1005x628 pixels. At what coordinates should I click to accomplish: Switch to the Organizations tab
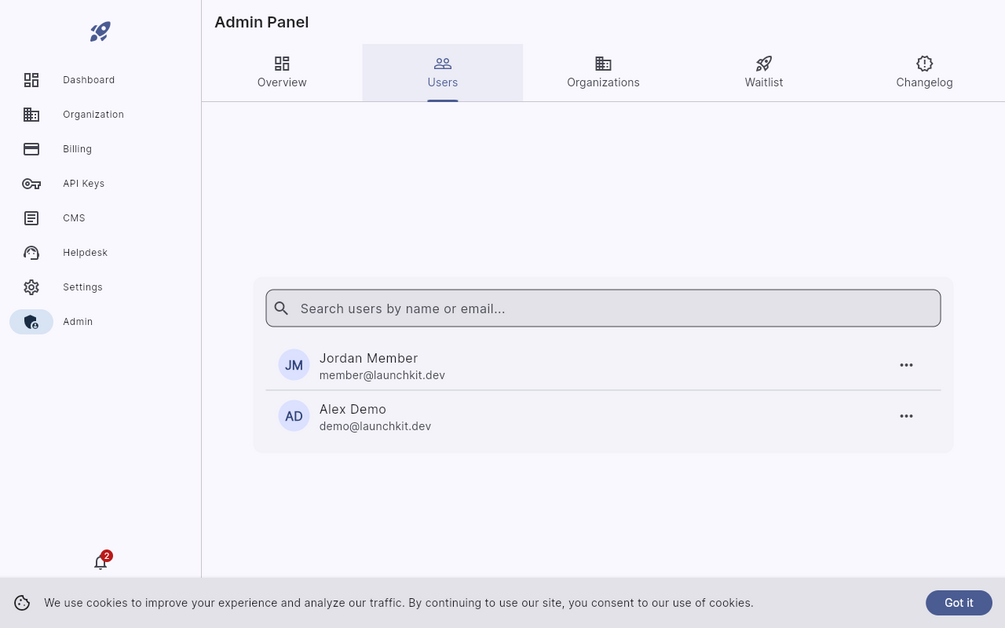click(603, 72)
